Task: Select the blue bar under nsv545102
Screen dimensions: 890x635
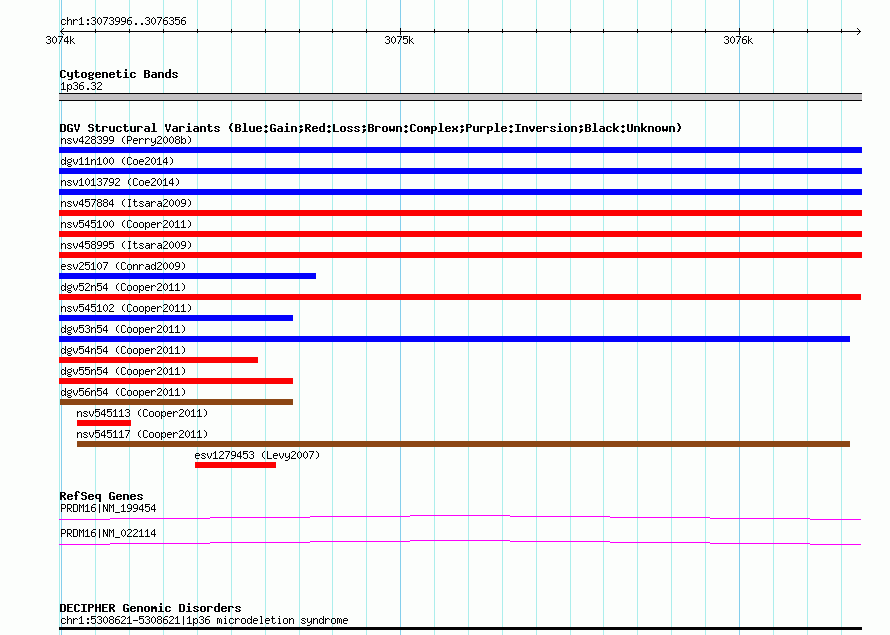Action: [x=176, y=318]
